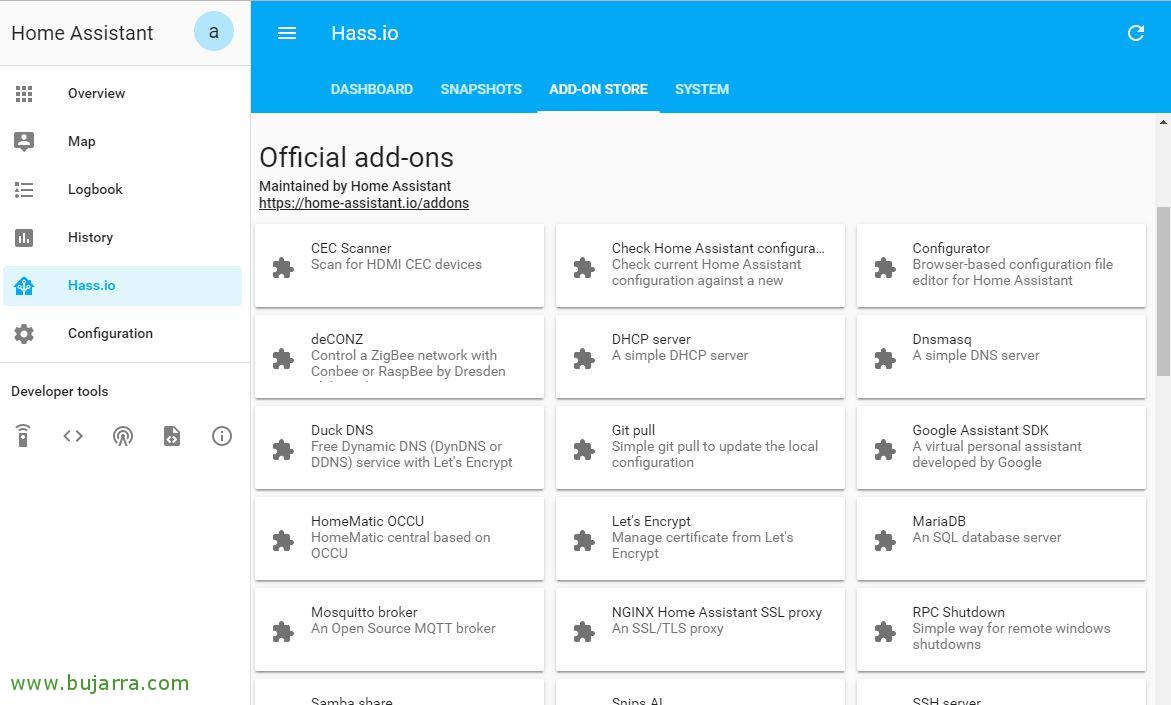This screenshot has width=1171, height=705.
Task: Open Overview in the sidebar
Action: [122, 93]
